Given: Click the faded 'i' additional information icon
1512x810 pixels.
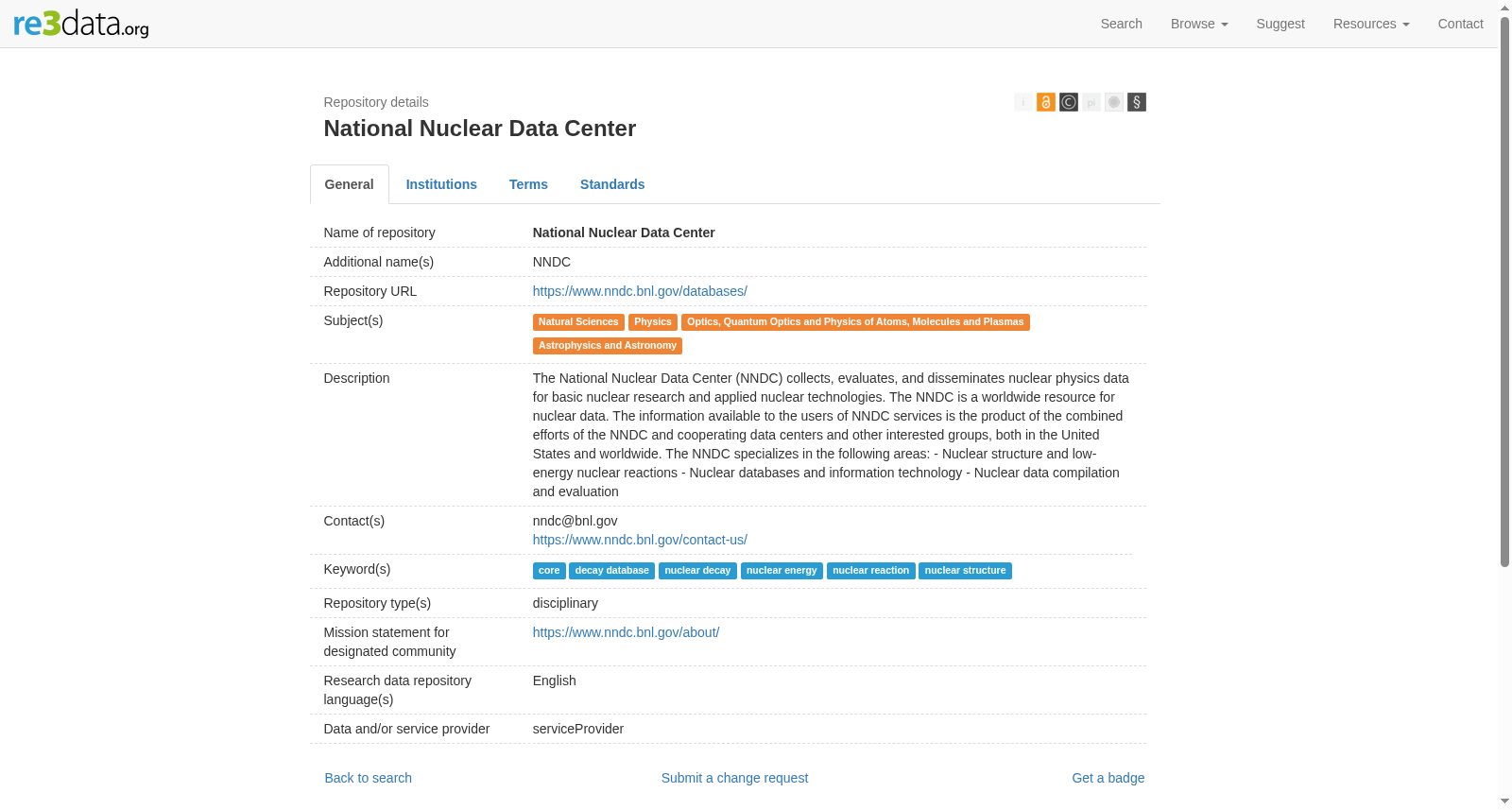Looking at the screenshot, I should tap(1022, 102).
